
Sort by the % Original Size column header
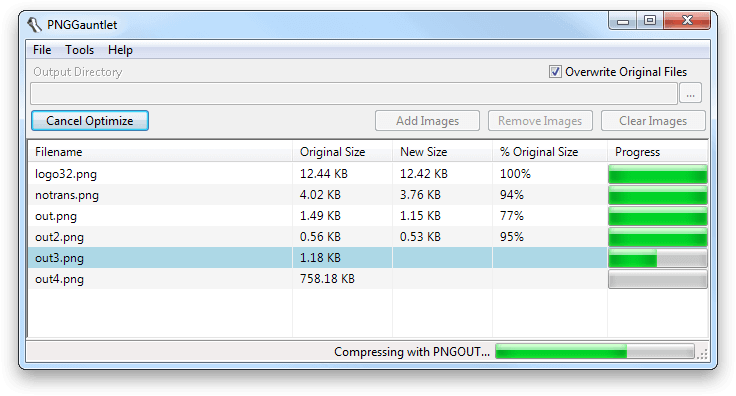pyautogui.click(x=550, y=152)
